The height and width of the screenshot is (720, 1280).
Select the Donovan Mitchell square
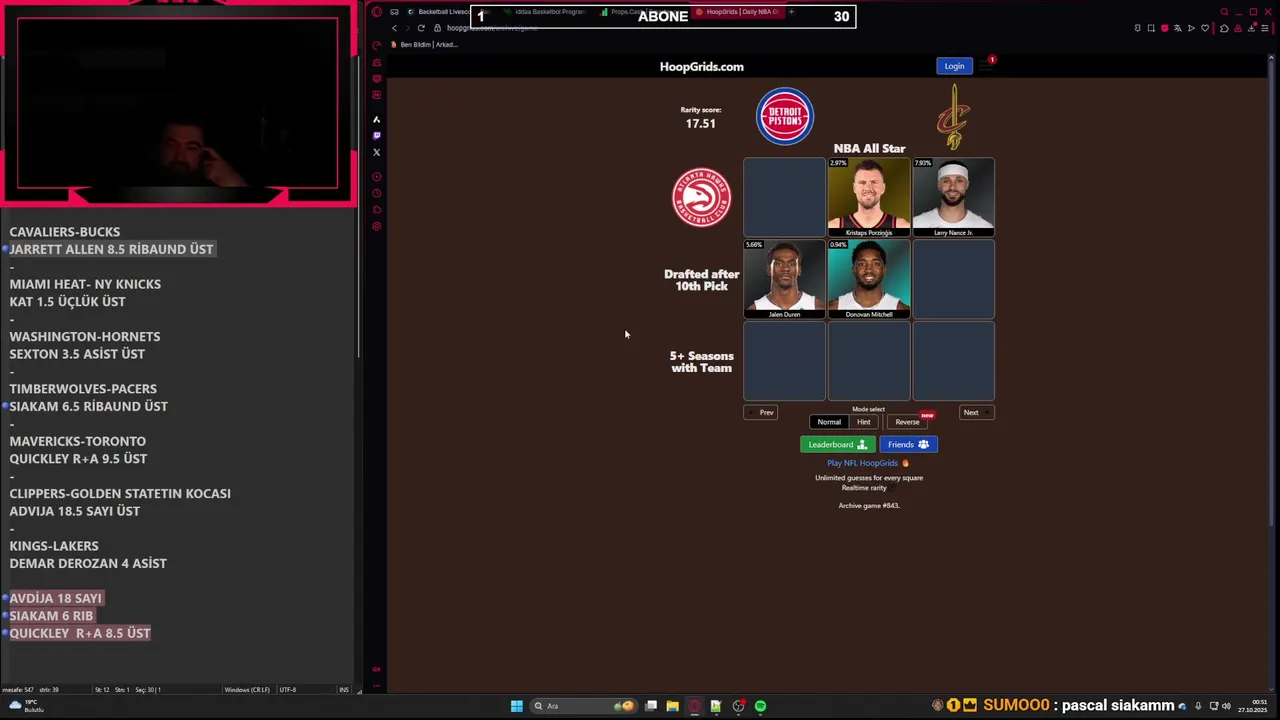tap(869, 279)
